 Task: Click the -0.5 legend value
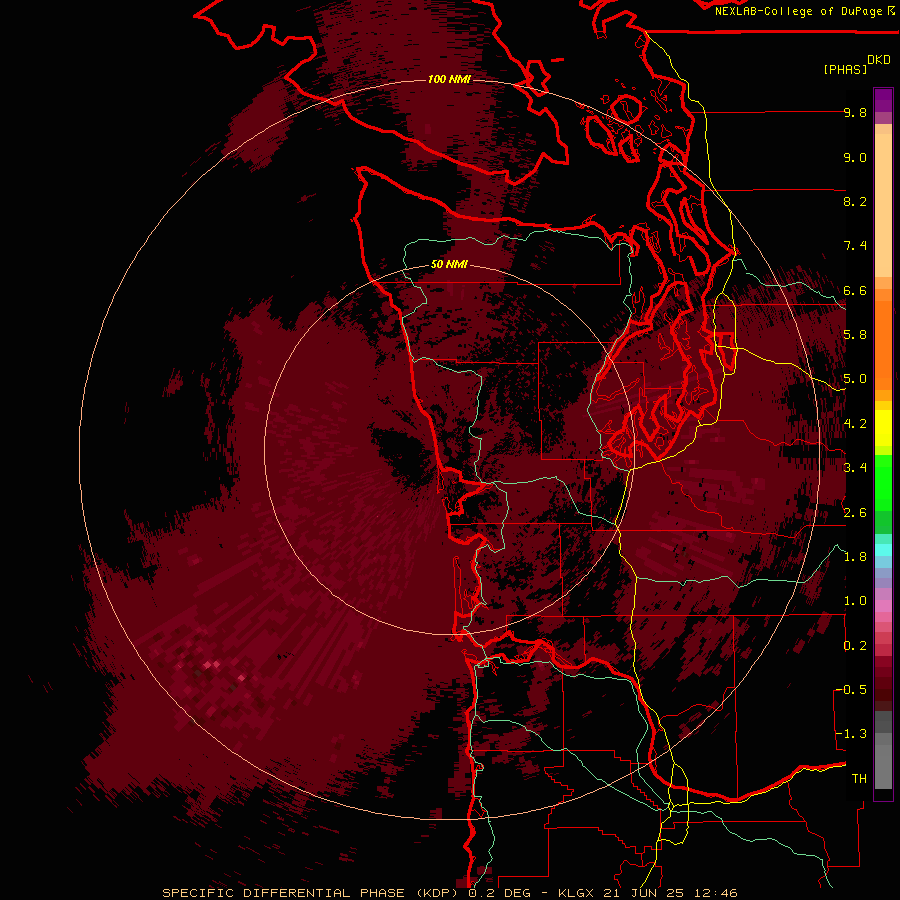tap(851, 690)
